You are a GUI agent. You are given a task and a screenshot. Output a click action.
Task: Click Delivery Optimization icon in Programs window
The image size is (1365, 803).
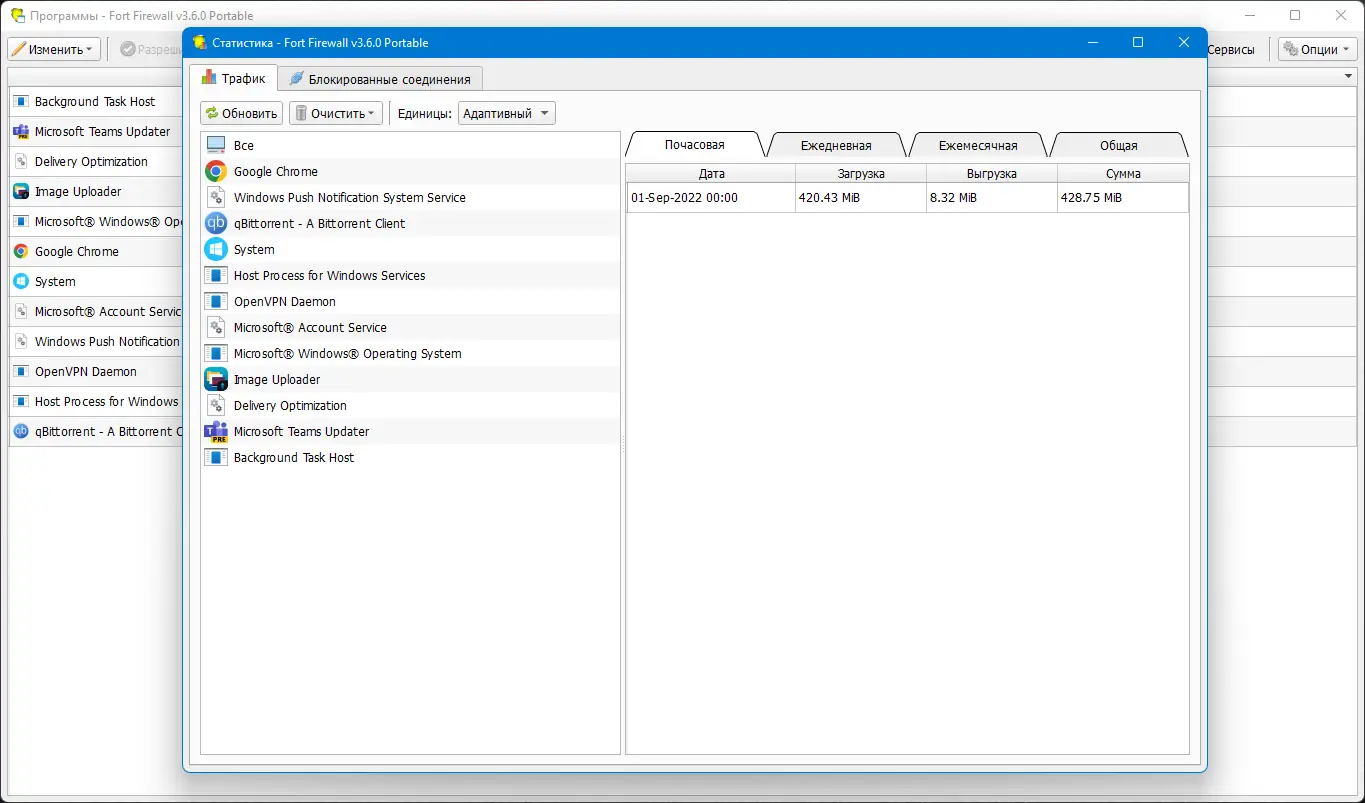21,161
